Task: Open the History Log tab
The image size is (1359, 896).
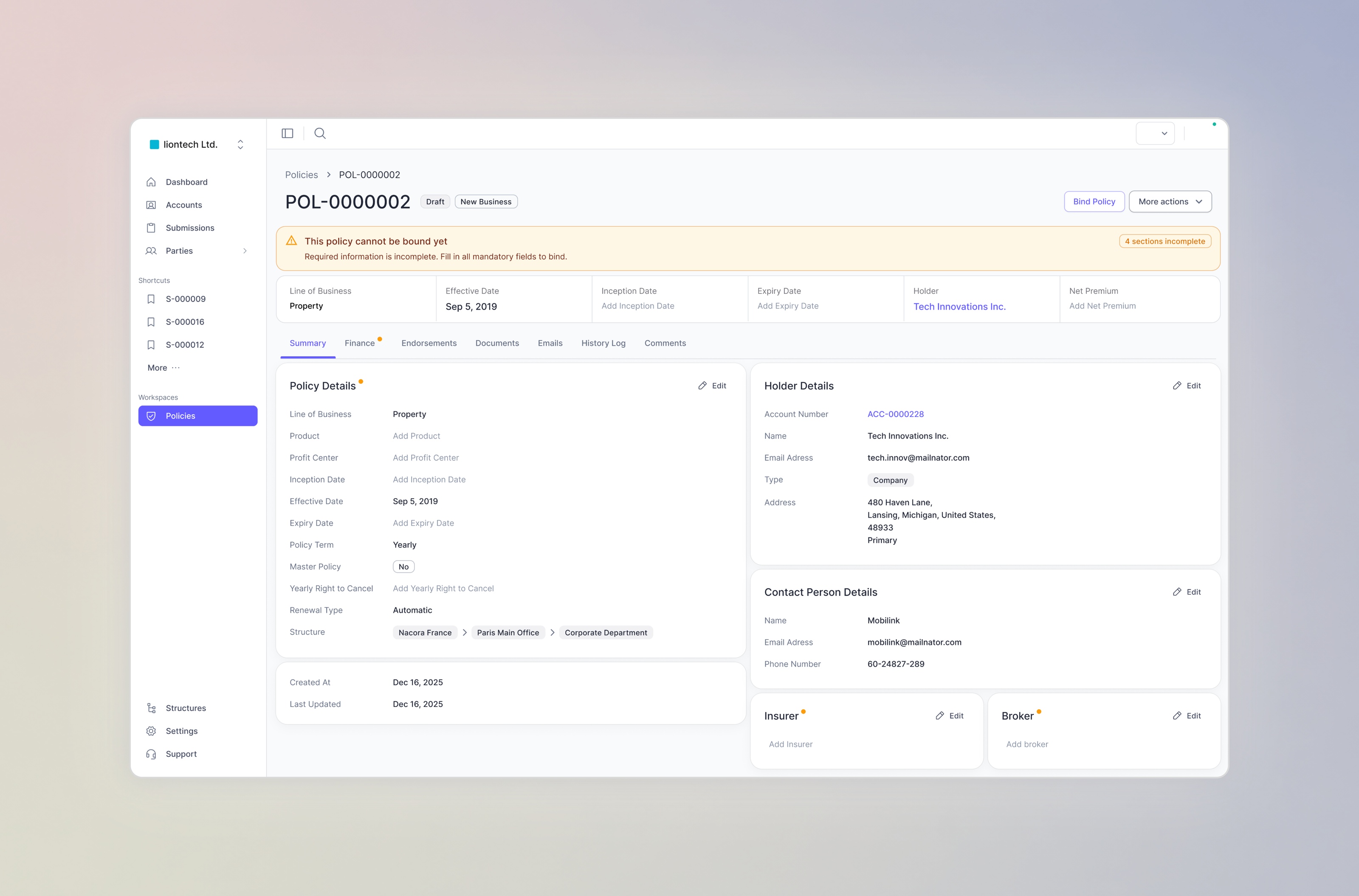Action: pyautogui.click(x=603, y=343)
